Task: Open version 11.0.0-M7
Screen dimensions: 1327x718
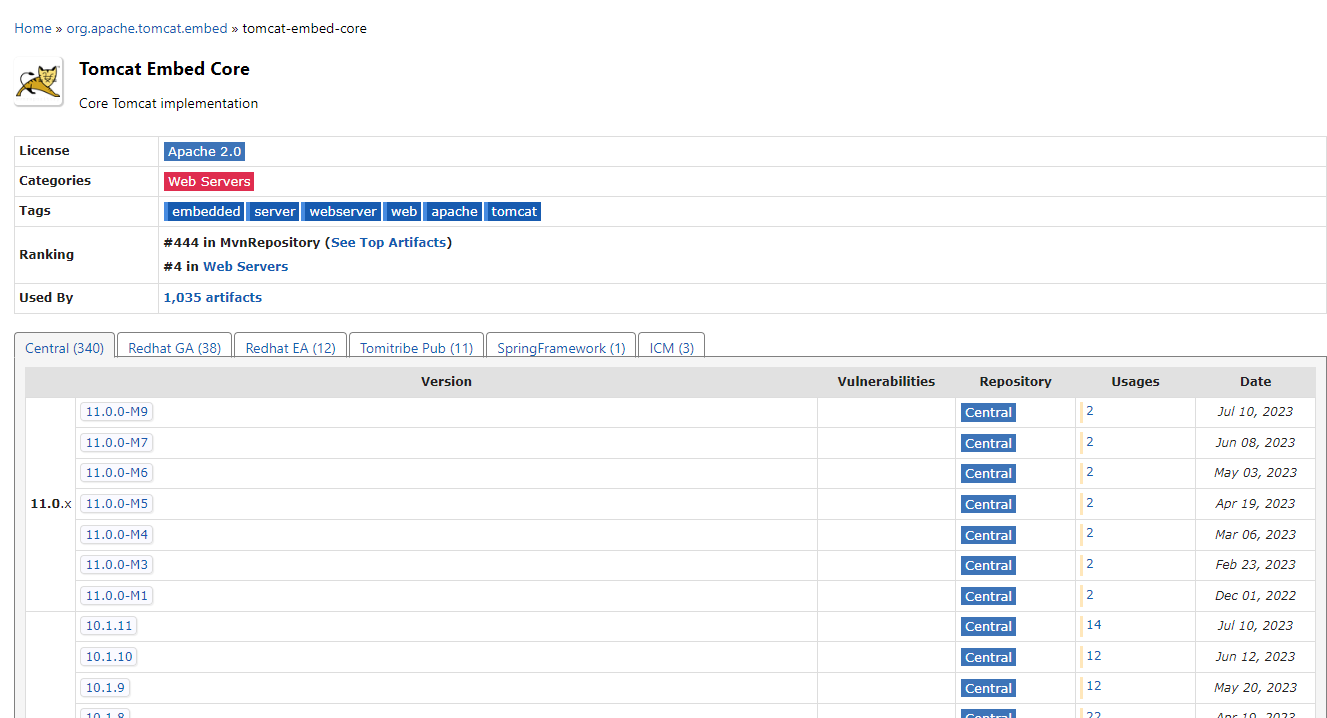Action: coord(117,442)
